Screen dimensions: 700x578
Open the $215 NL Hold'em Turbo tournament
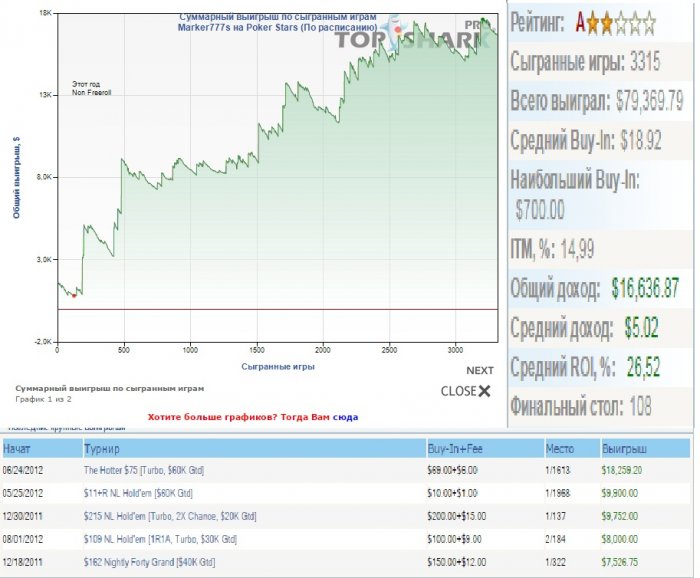(170, 516)
